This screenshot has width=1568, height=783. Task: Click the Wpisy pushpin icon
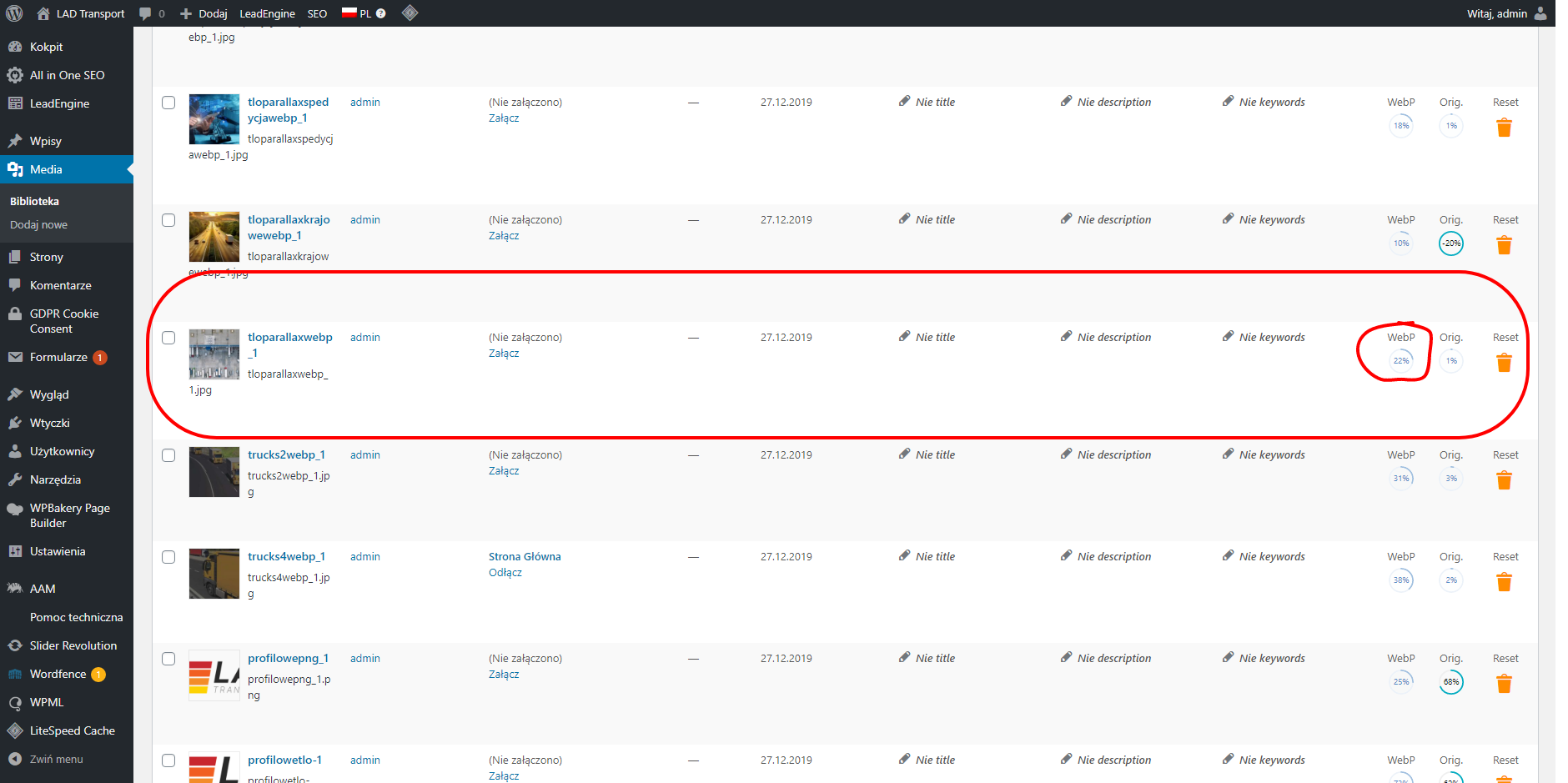pyautogui.click(x=15, y=141)
